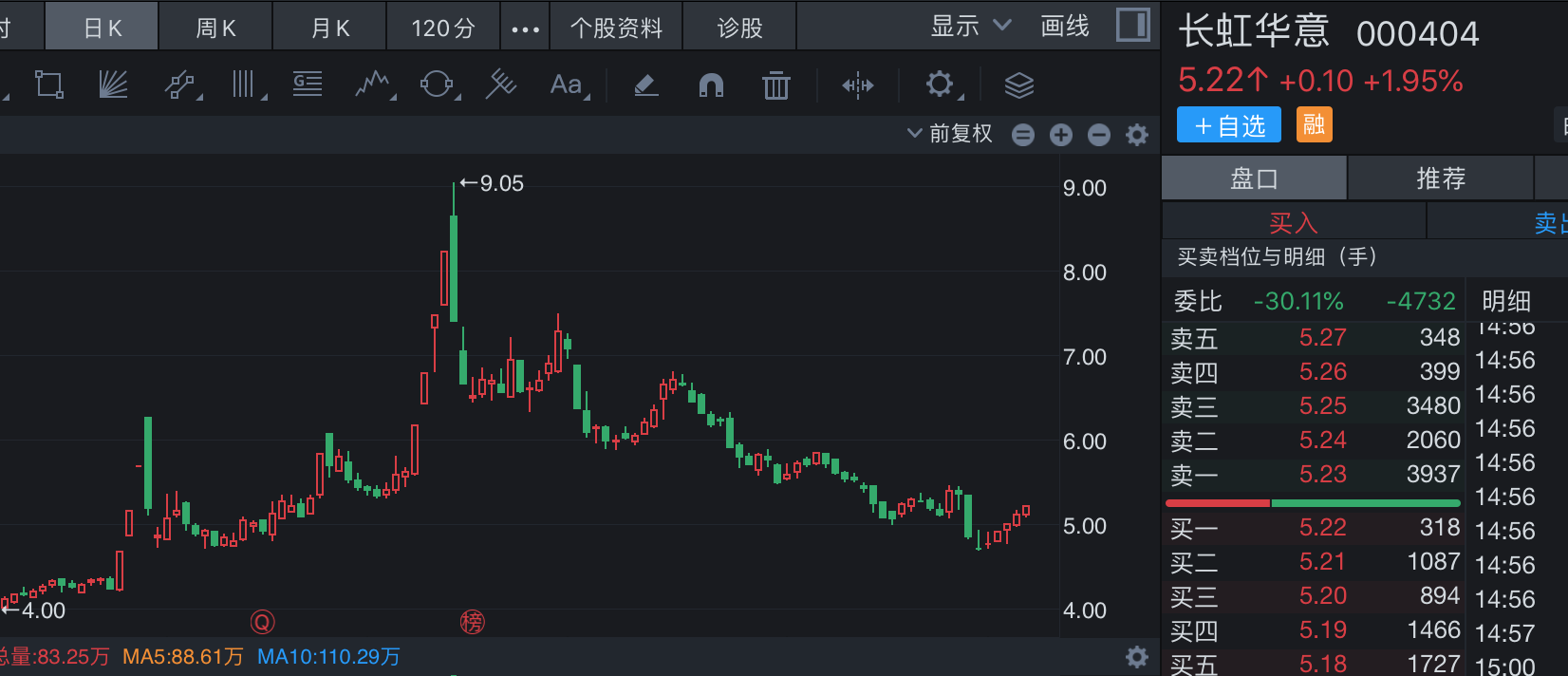1568x676 pixels.
Task: Toggle the 融 margin trading badge
Action: pos(1314,124)
